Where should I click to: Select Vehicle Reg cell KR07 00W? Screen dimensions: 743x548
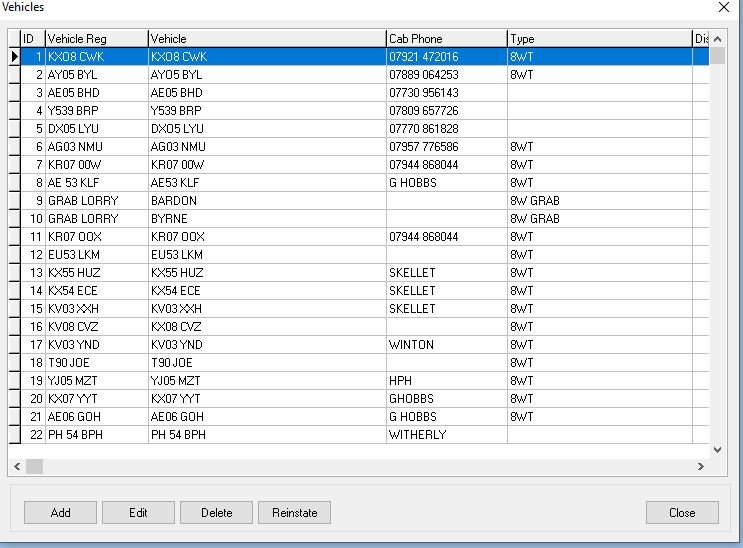pyautogui.click(x=97, y=165)
